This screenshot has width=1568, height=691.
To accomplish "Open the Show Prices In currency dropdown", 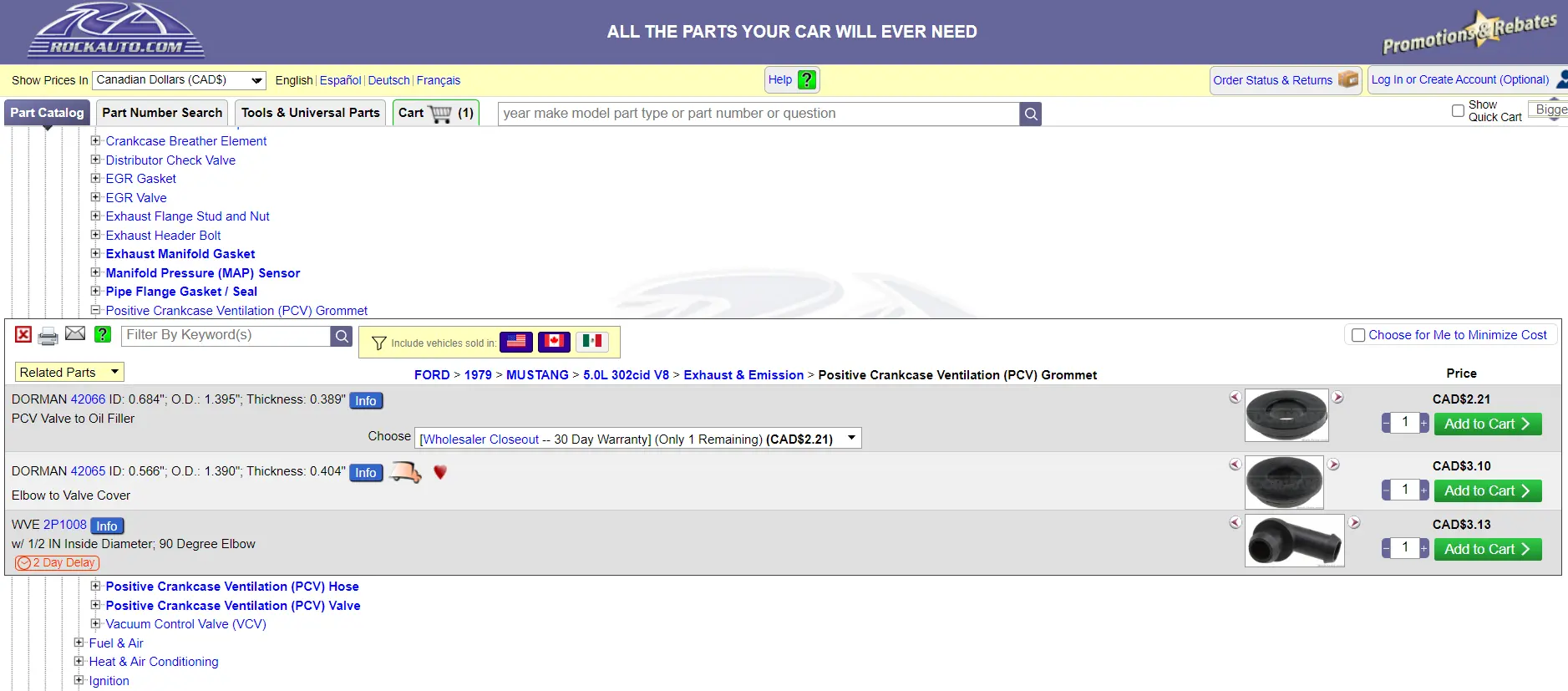I will click(x=179, y=80).
